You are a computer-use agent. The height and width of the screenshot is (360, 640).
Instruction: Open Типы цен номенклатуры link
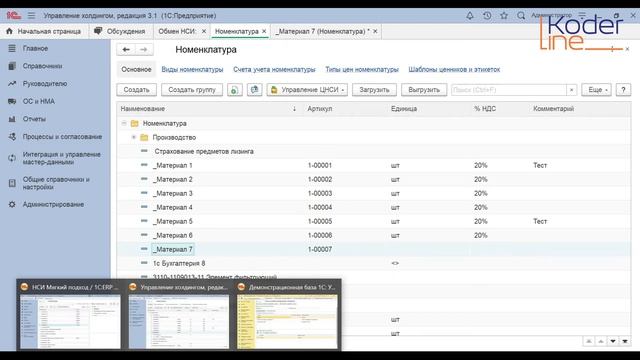pyautogui.click(x=362, y=69)
